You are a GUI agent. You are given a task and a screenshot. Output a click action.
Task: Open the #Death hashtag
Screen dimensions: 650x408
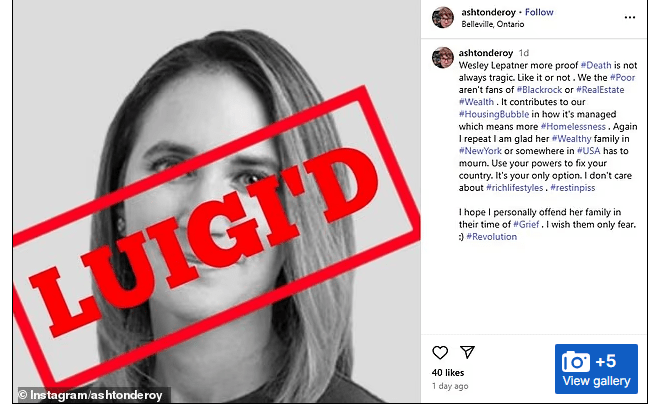coord(596,65)
